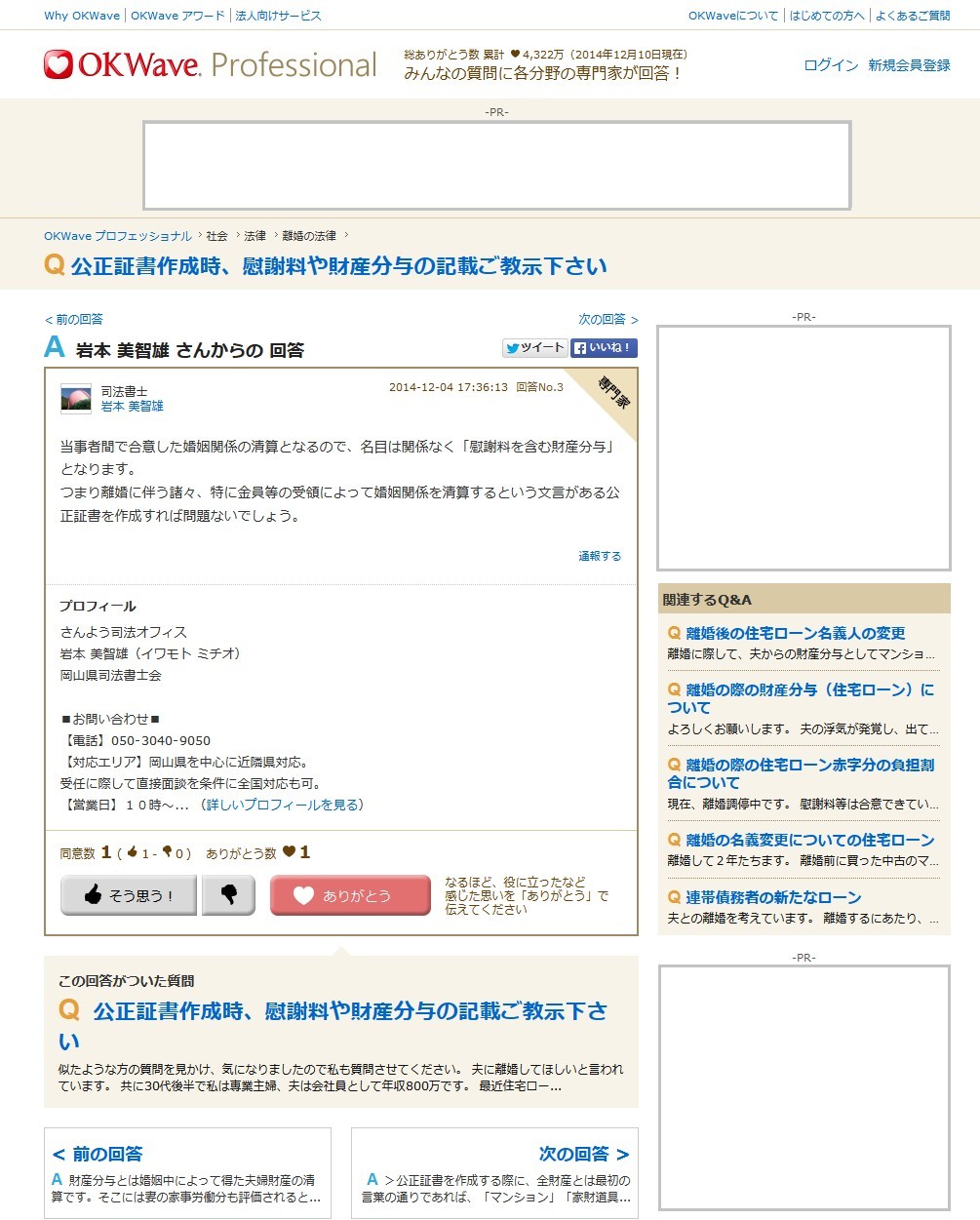The image size is (980, 1220).
Task: Open the 岩本 美智雄 name link under 司法書士
Action: click(x=133, y=407)
